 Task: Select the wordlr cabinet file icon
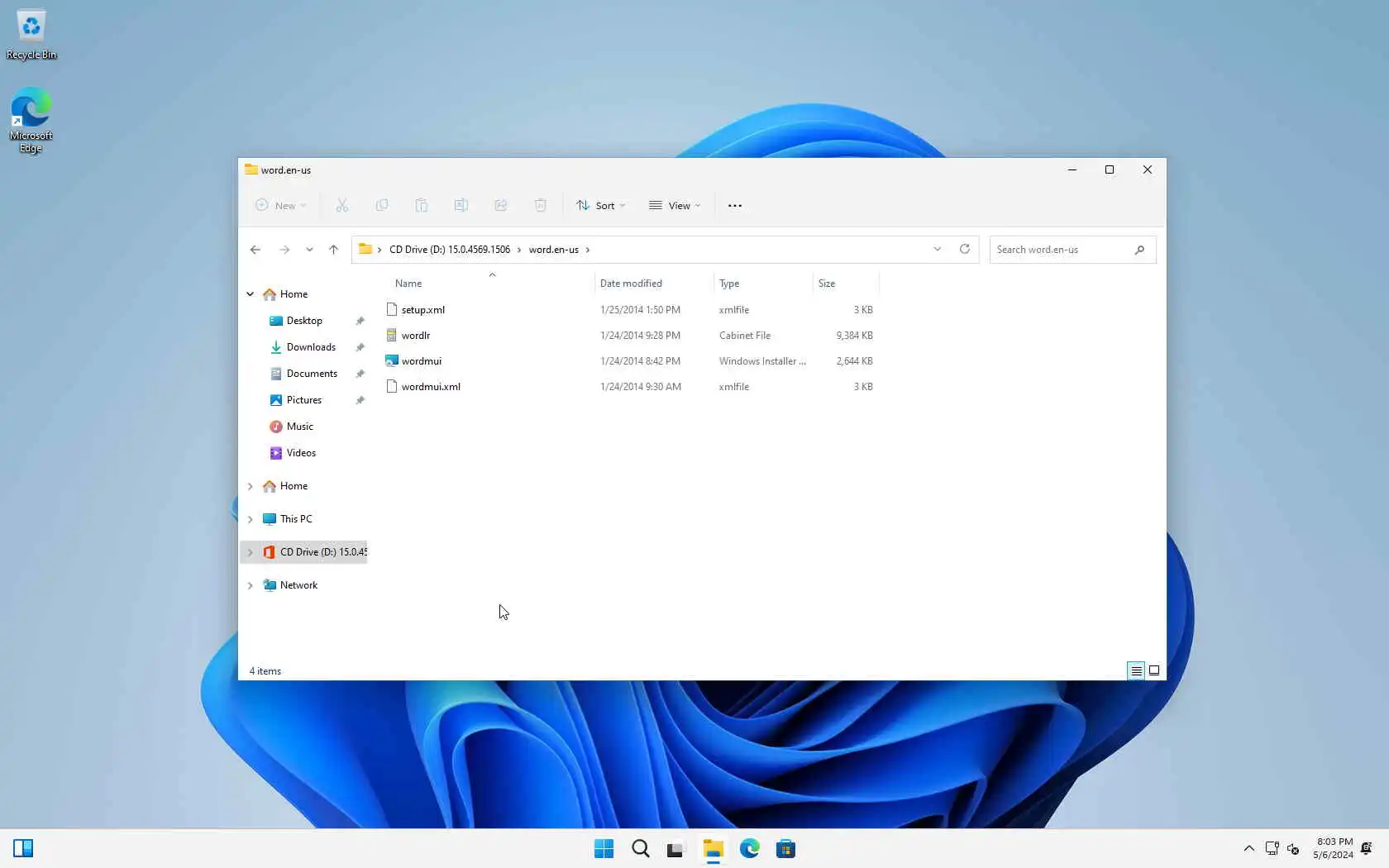click(392, 335)
